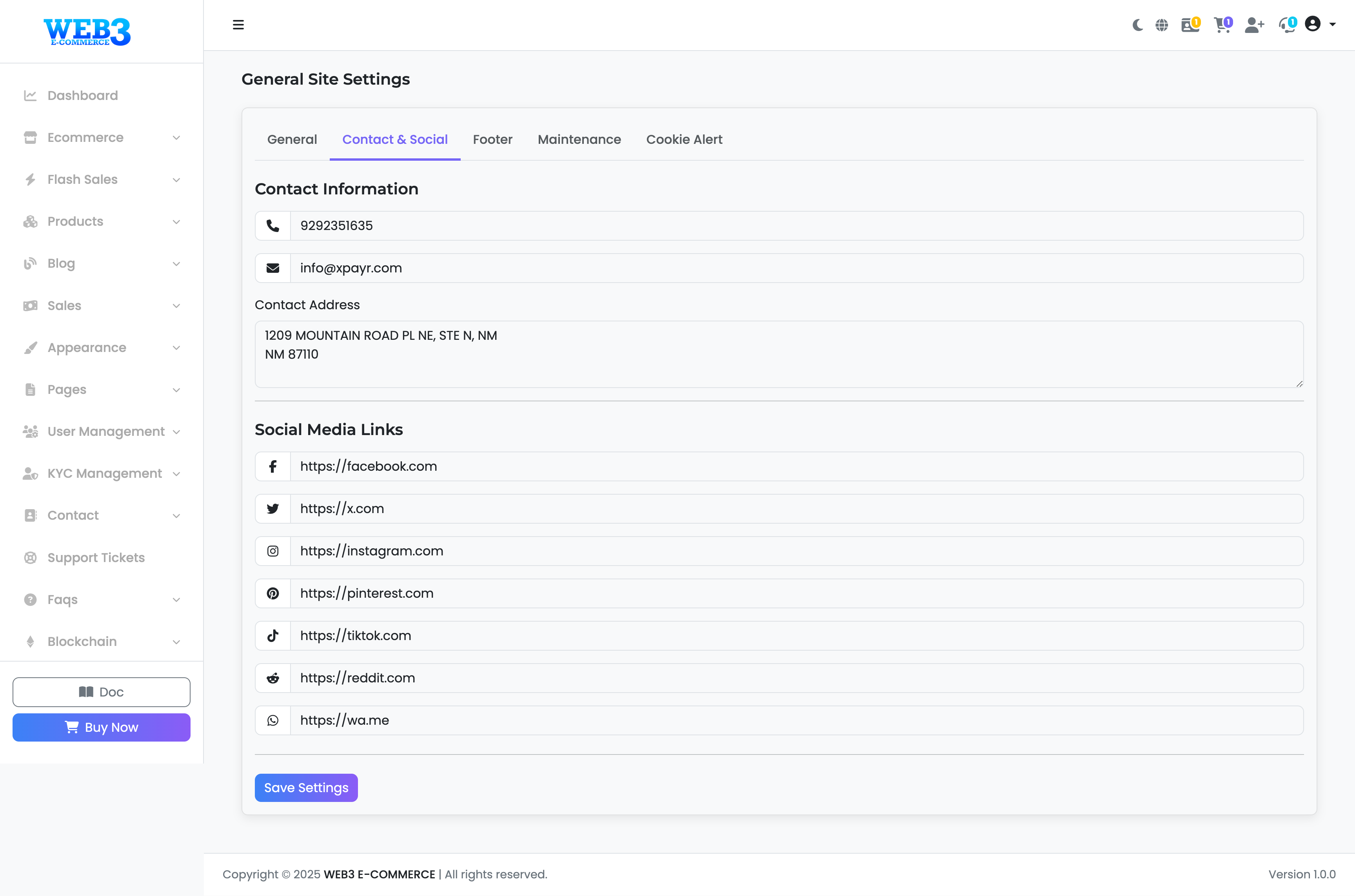
Task: Open the Doc documentation button
Action: tap(102, 692)
